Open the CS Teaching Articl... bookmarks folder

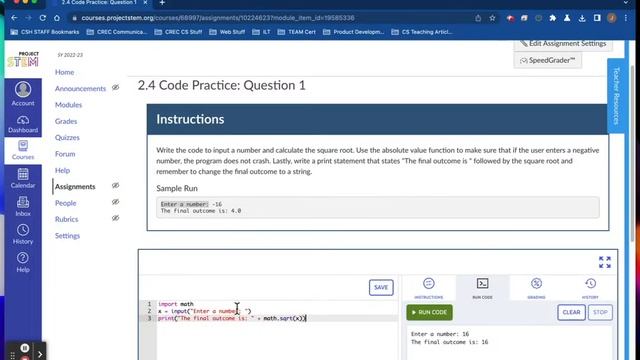[422, 32]
